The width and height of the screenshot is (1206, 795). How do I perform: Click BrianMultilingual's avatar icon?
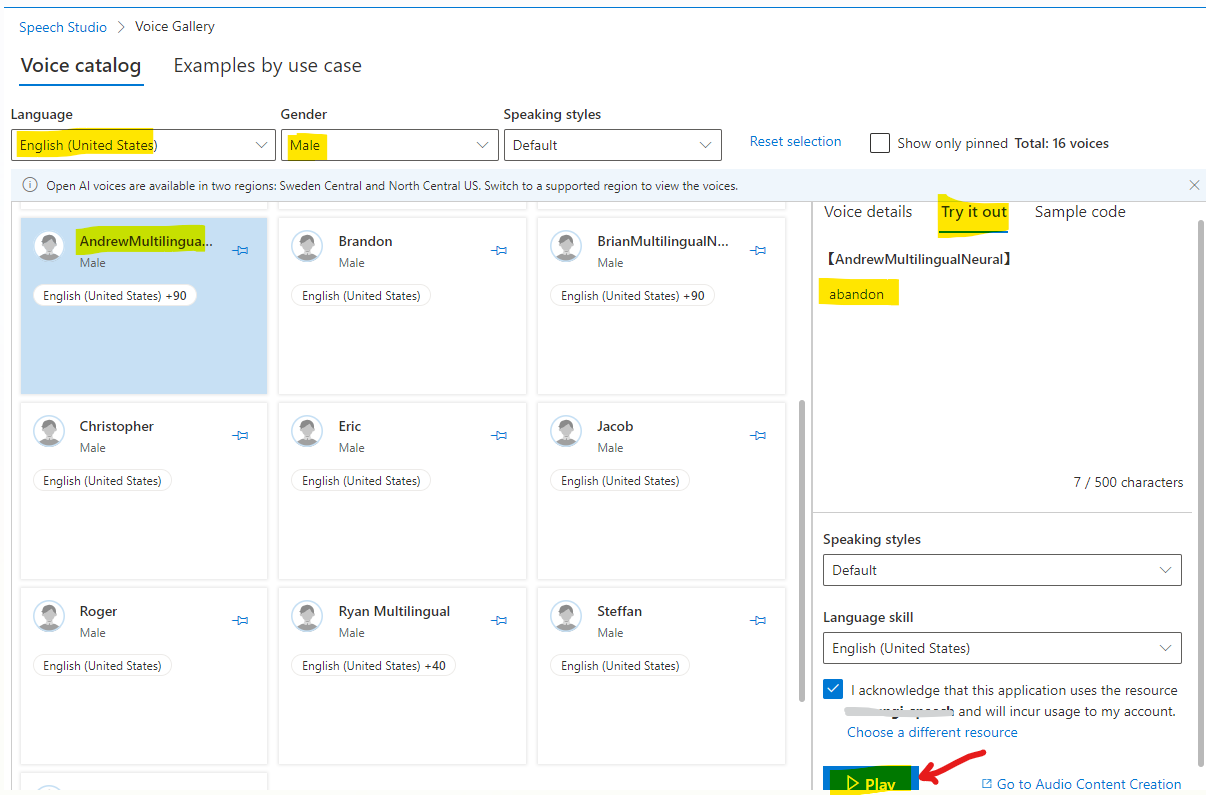click(567, 246)
